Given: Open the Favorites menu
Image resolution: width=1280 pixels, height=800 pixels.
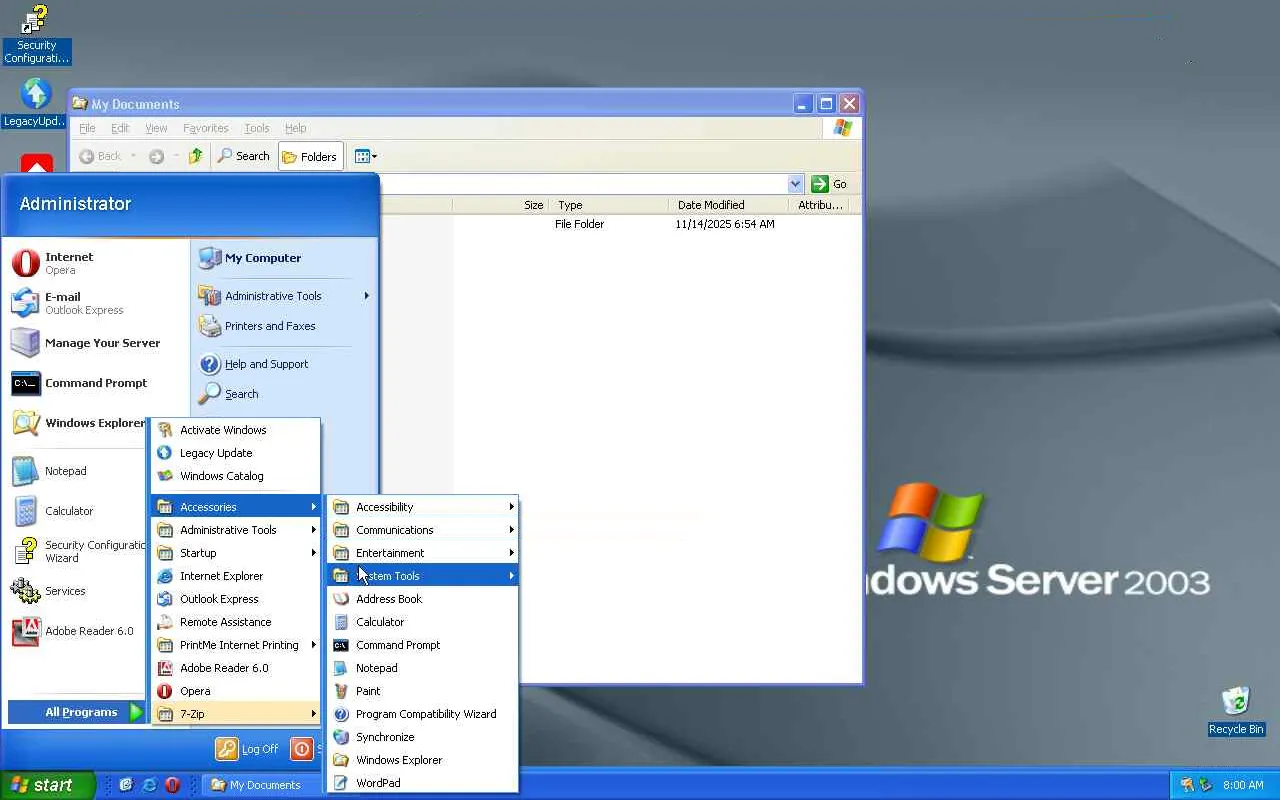Looking at the screenshot, I should point(206,128).
